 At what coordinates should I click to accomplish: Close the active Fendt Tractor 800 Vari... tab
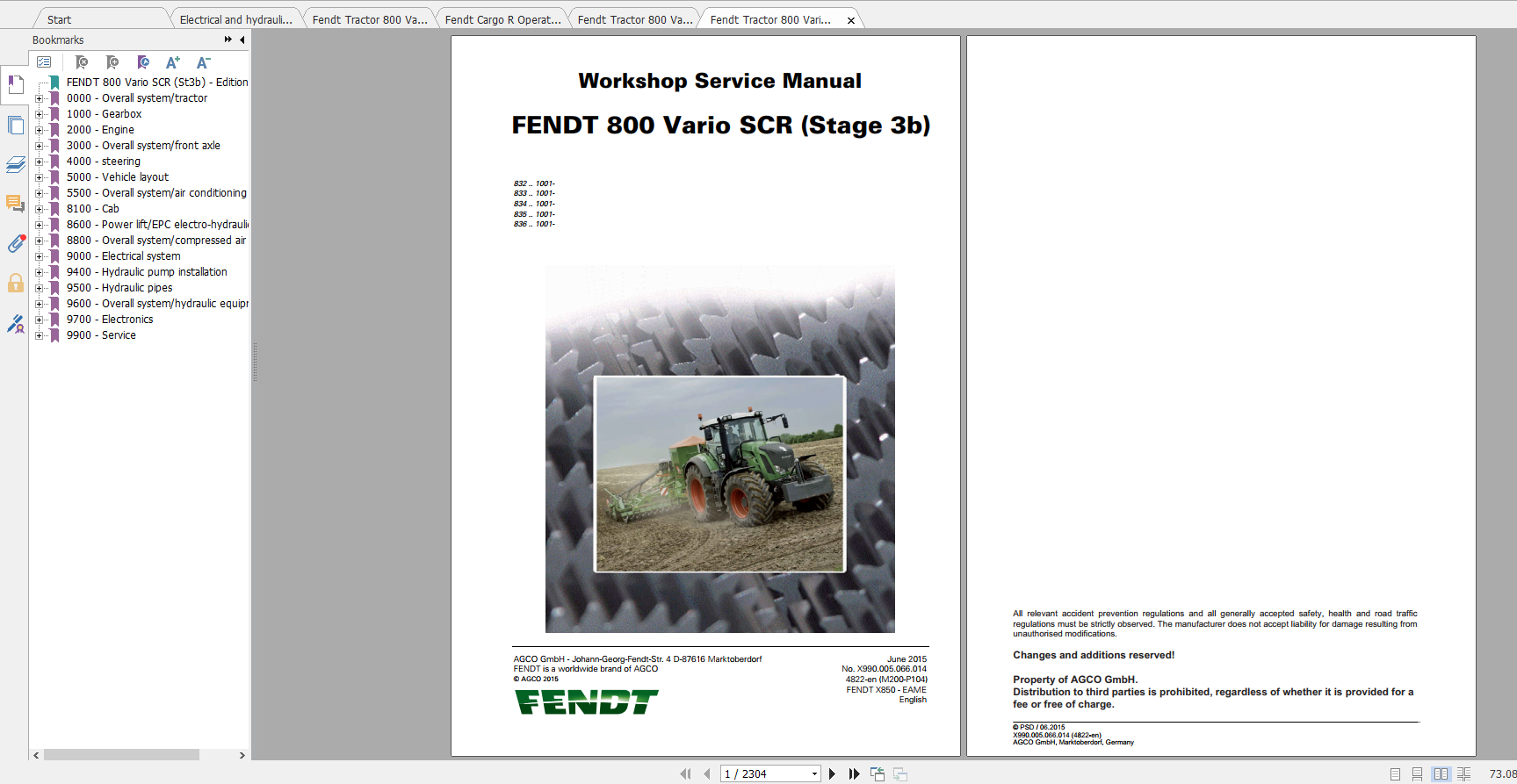[x=850, y=20]
